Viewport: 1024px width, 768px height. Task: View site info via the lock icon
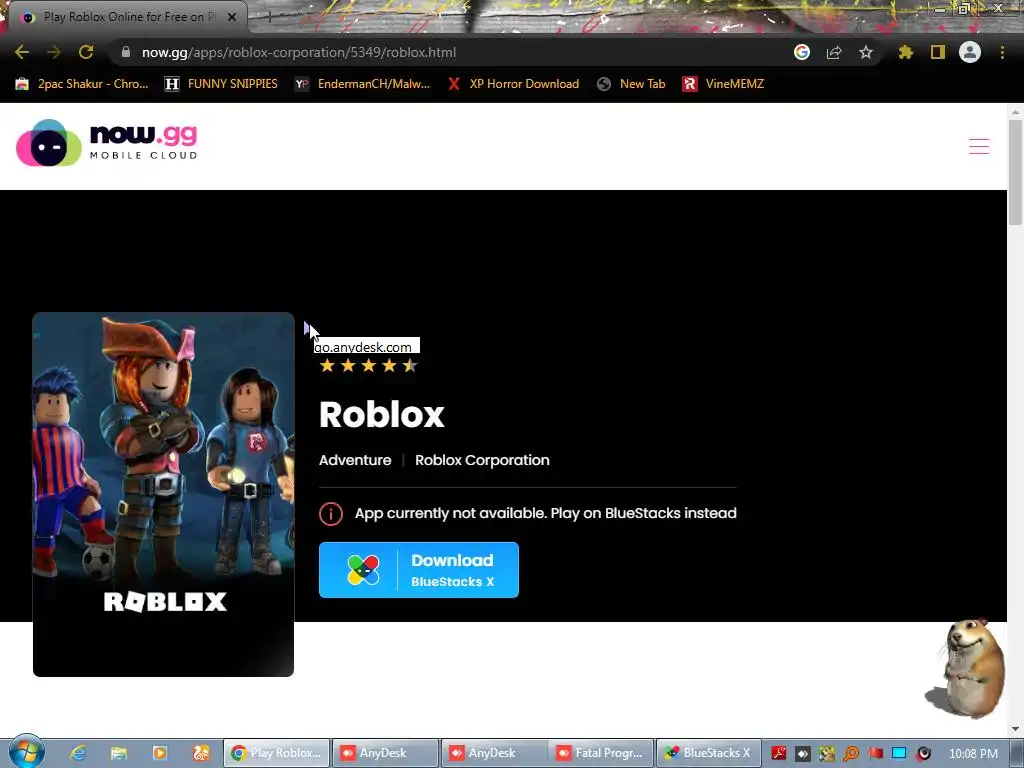tap(126, 52)
